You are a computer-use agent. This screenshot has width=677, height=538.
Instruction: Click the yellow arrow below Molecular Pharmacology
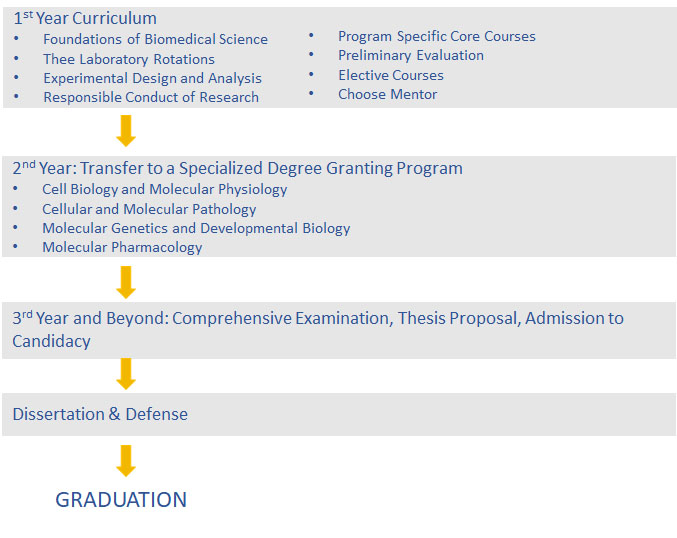126,282
